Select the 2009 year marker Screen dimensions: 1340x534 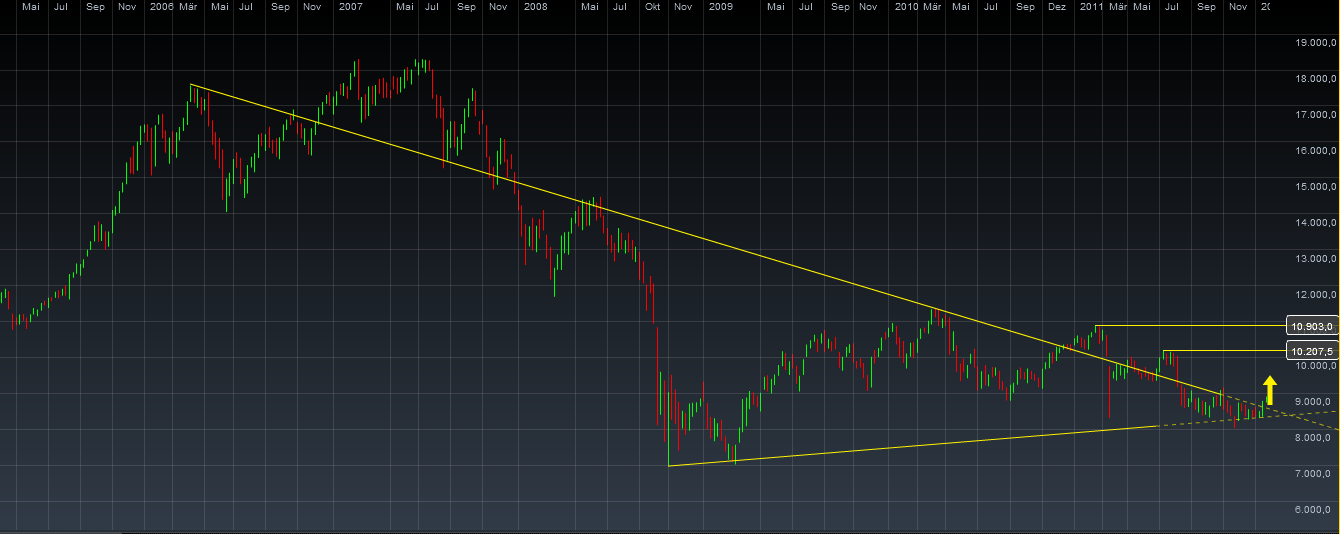pos(720,7)
